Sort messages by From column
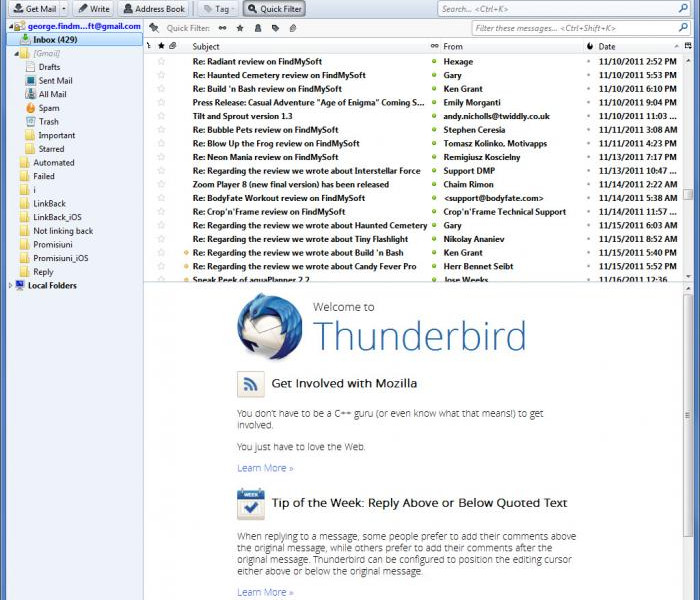Image resolution: width=700 pixels, height=600 pixels. tap(512, 46)
